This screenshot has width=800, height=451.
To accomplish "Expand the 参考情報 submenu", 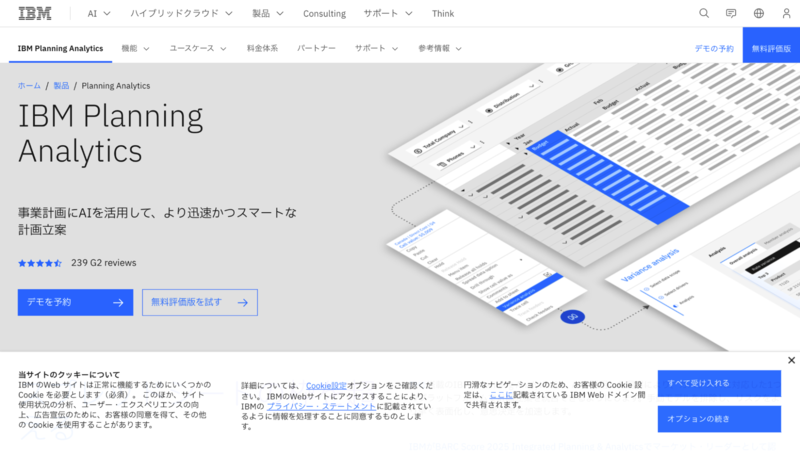I will 440,48.
